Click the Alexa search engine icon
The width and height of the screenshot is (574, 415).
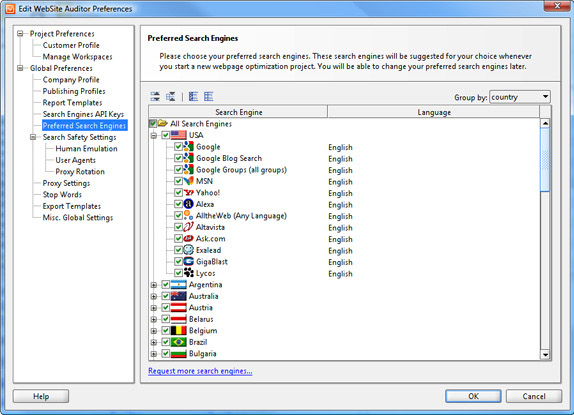(189, 204)
